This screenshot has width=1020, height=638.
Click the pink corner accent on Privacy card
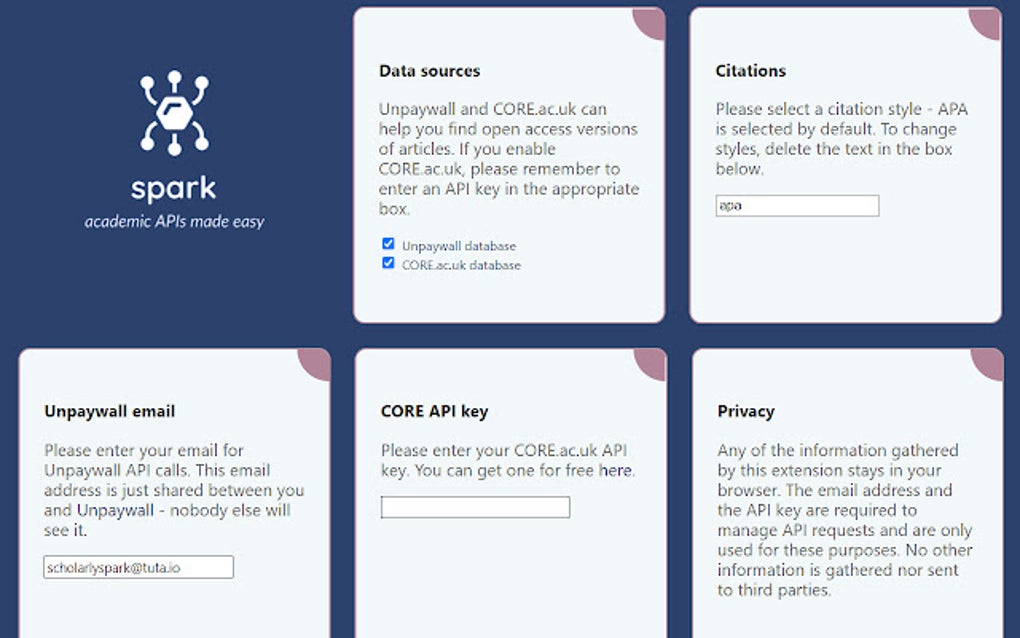point(989,362)
